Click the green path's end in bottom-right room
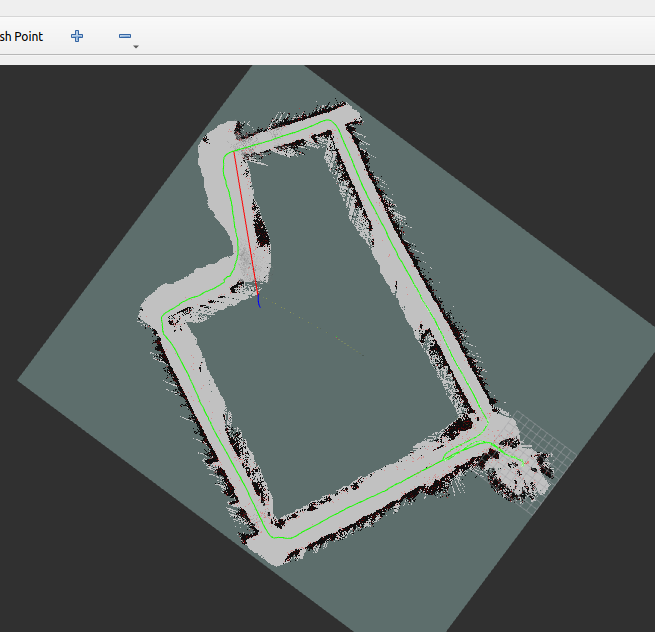 [x=531, y=464]
